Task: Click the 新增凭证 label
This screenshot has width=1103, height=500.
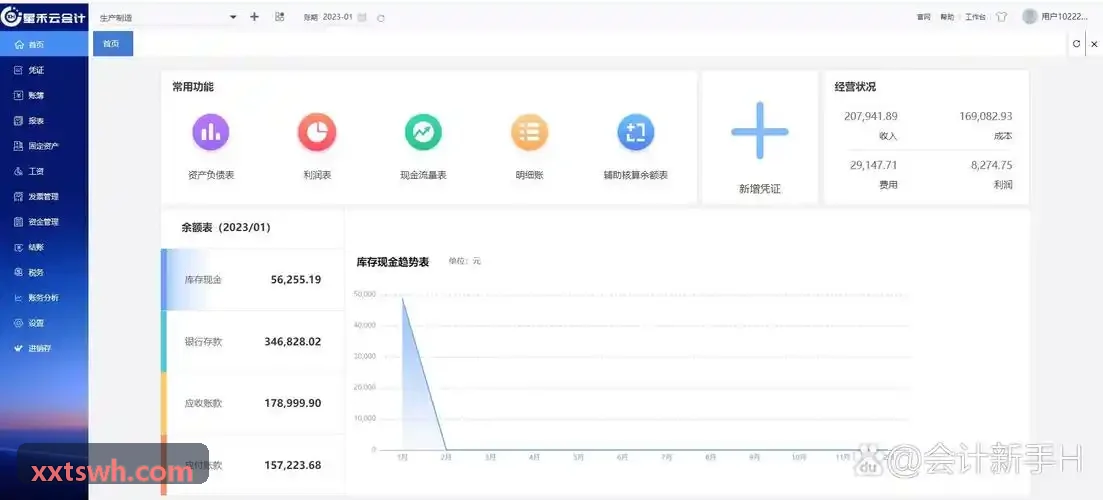Action: (x=760, y=189)
